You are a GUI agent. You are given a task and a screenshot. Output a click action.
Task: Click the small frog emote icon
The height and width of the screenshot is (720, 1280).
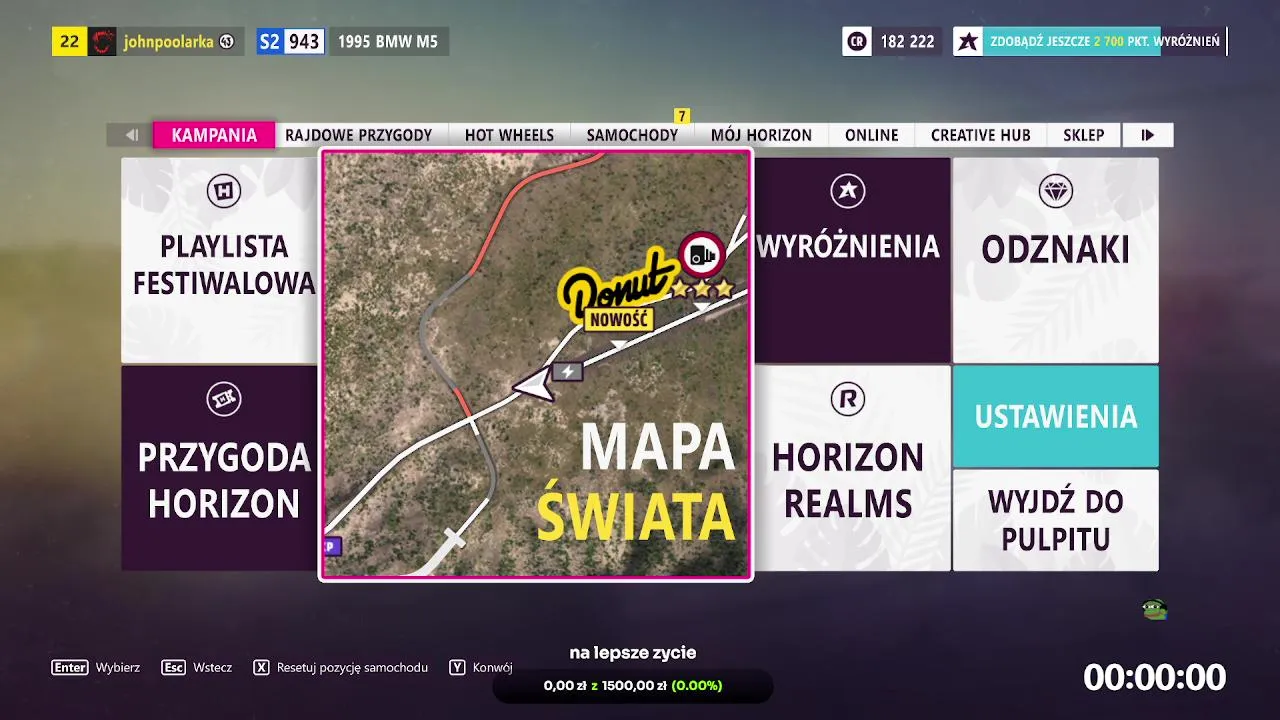[x=1155, y=609]
